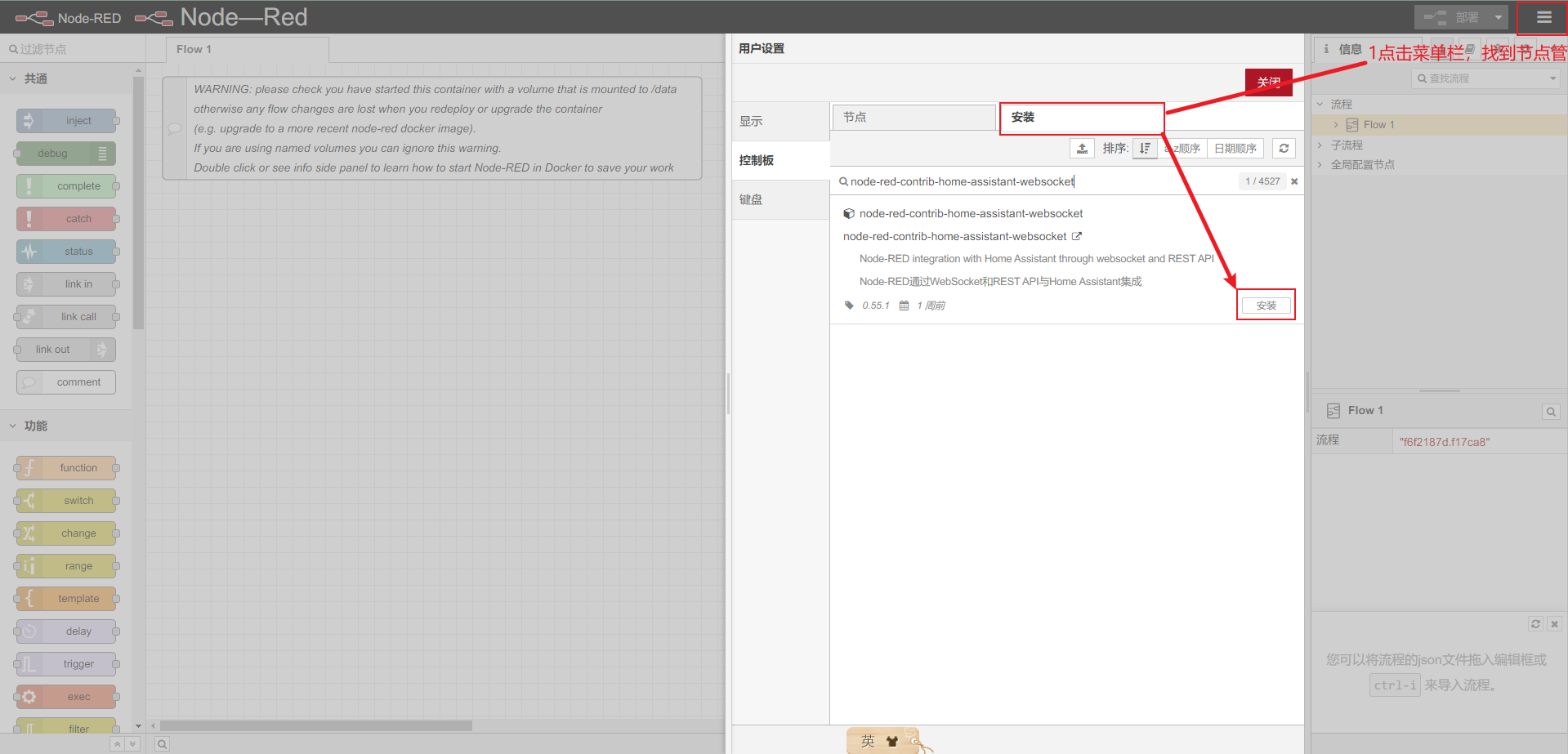This screenshot has width=1568, height=754.
Task: Select the link in node
Action: [67, 284]
